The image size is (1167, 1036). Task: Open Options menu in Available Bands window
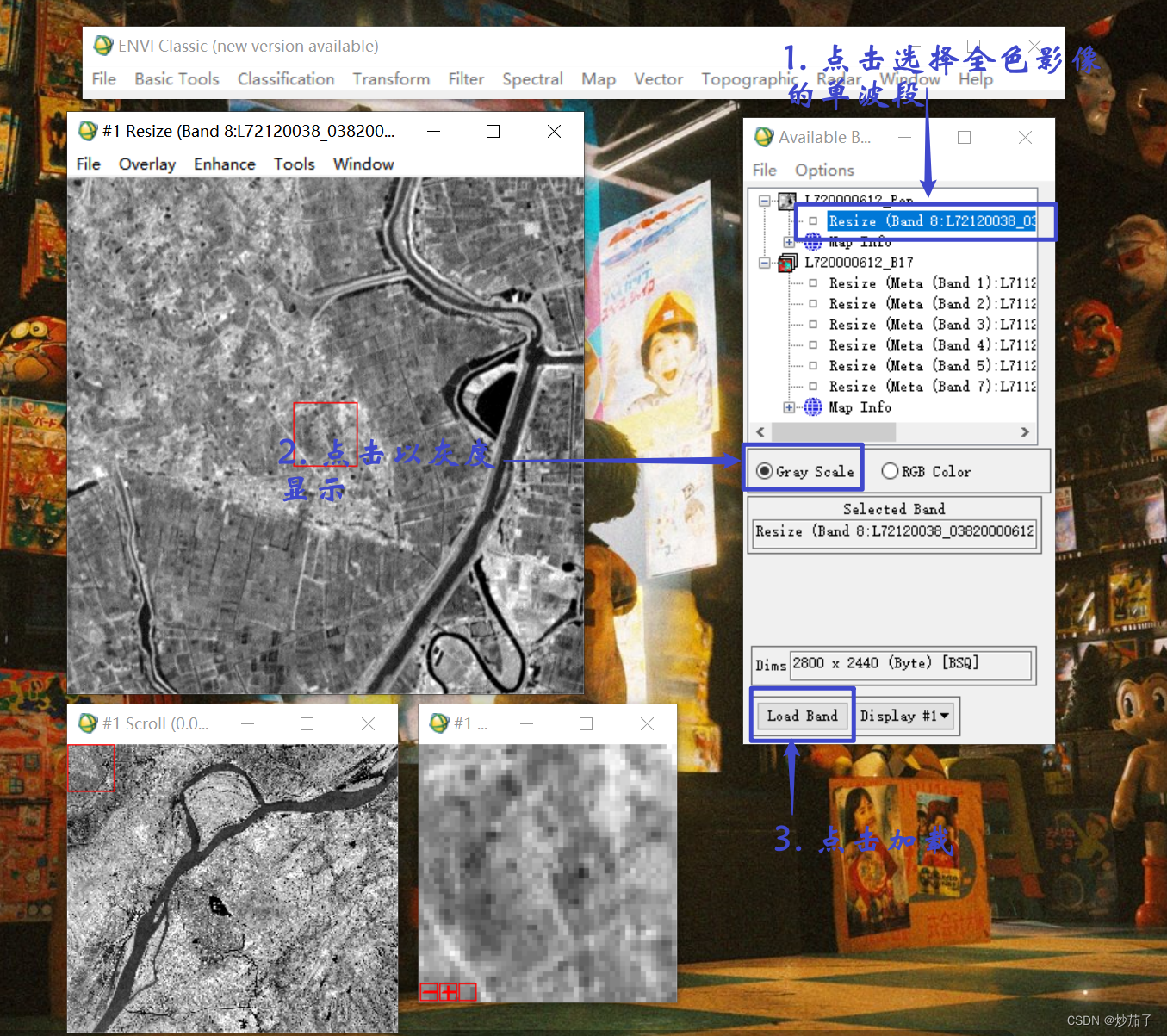click(824, 170)
